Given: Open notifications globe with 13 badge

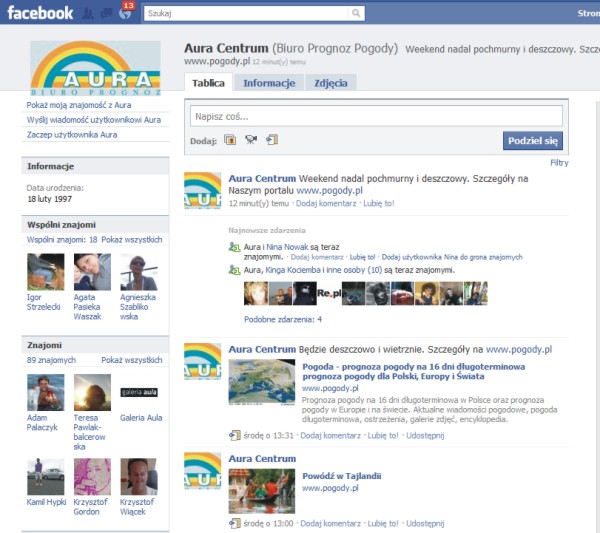Looking at the screenshot, I should [126, 13].
